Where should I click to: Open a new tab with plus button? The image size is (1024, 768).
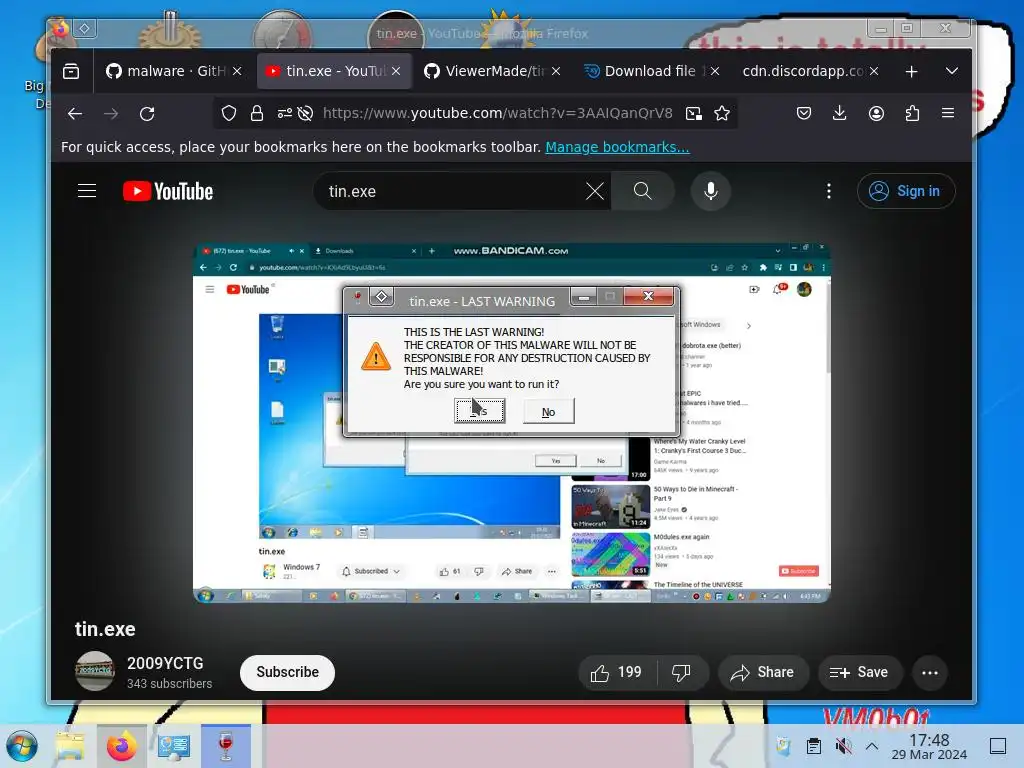click(x=912, y=71)
